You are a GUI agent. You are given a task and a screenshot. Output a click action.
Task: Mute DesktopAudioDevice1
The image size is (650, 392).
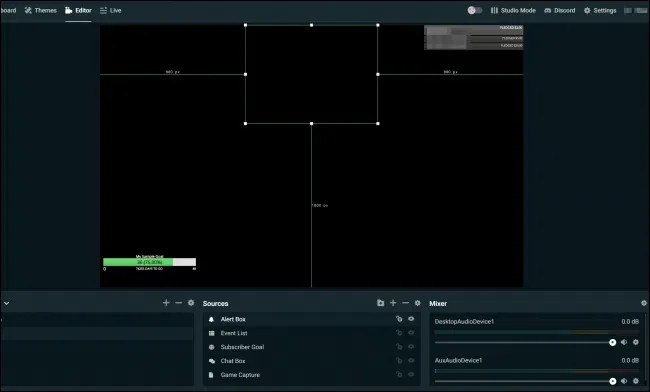coord(624,342)
